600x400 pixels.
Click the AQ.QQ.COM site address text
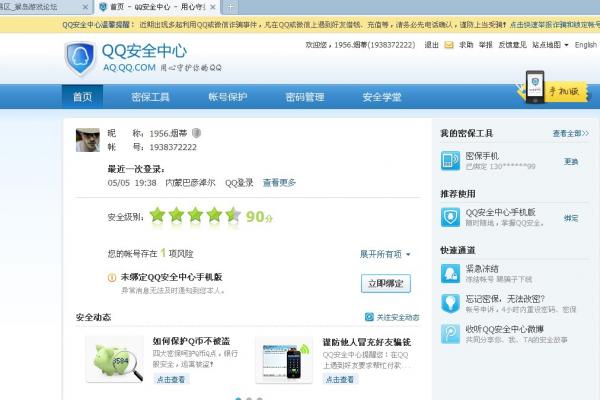[129, 67]
